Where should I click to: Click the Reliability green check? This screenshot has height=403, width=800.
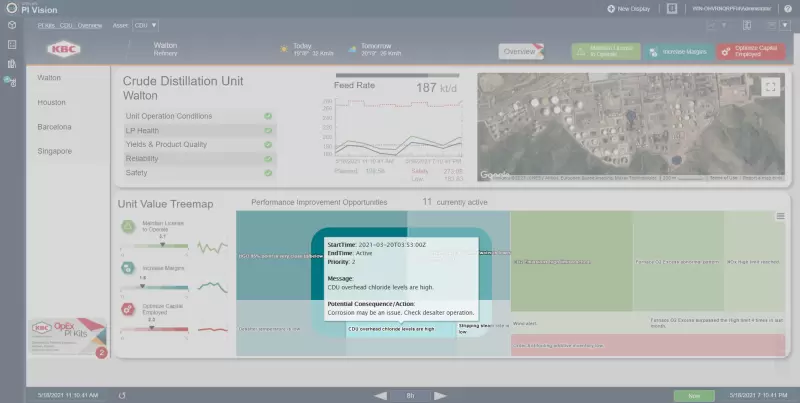[x=268, y=159]
